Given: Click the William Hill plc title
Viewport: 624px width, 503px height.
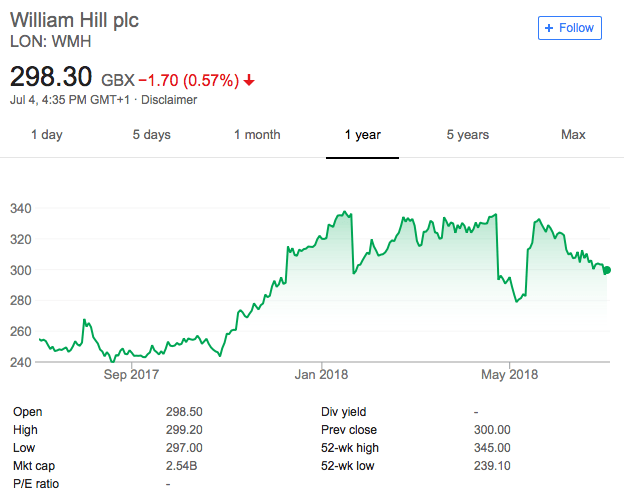Looking at the screenshot, I should click(74, 20).
